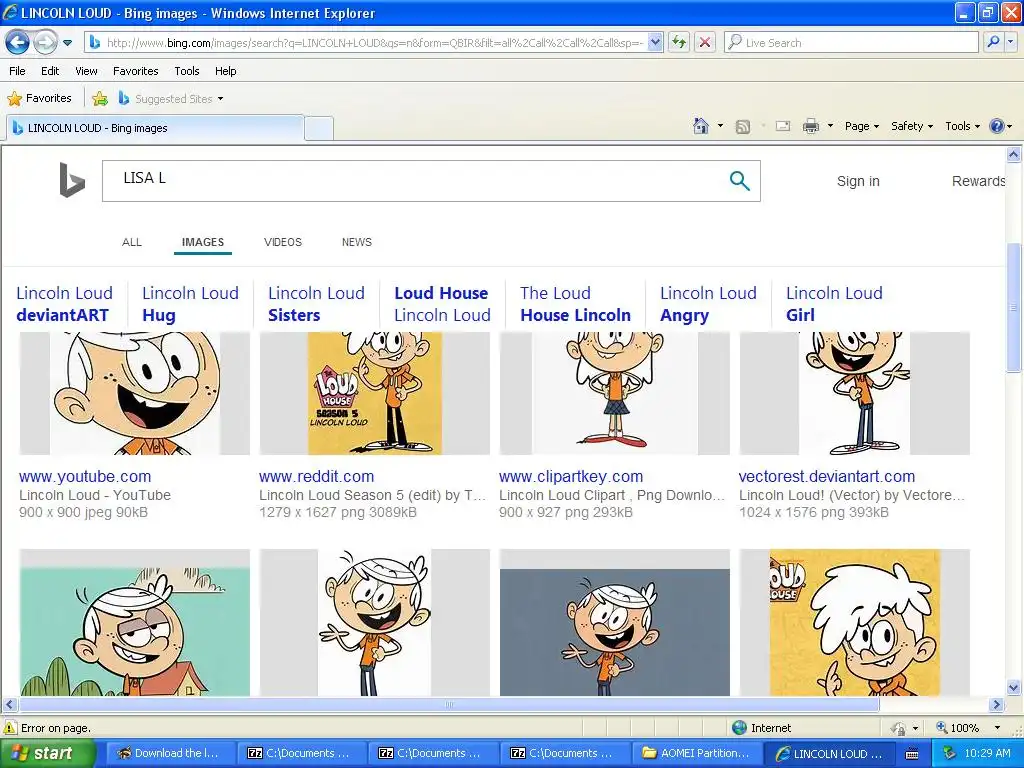This screenshot has width=1024, height=768.
Task: Switch to the VIDEOS search tab
Action: click(283, 242)
